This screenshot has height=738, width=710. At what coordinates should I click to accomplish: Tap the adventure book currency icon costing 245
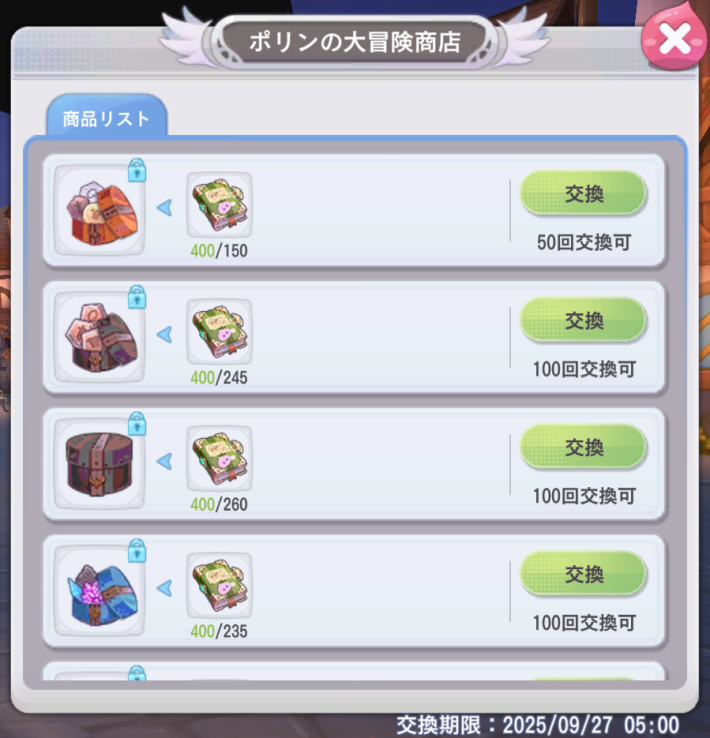[219, 332]
